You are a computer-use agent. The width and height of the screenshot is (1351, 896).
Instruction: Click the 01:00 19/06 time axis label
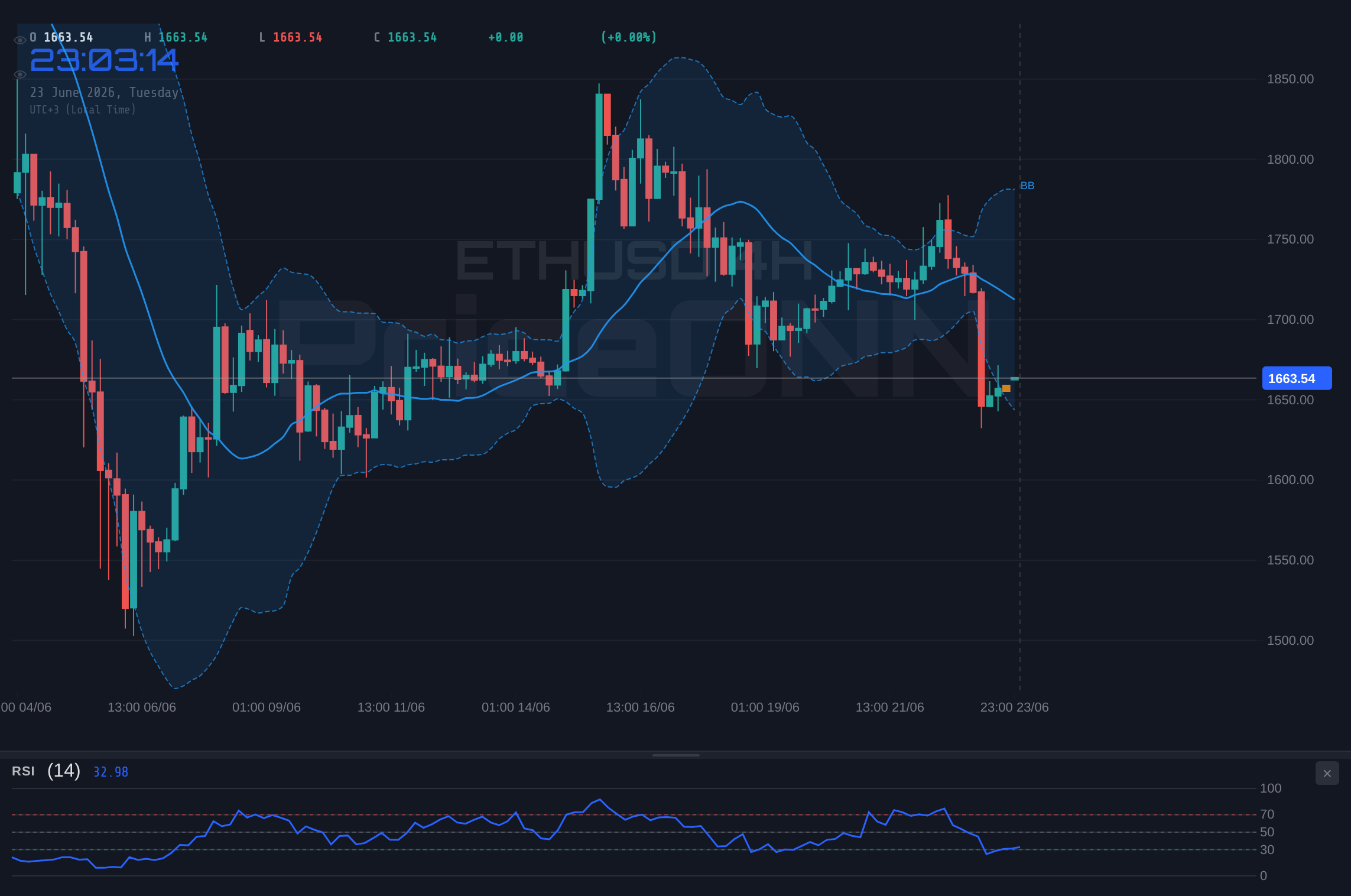point(765,707)
